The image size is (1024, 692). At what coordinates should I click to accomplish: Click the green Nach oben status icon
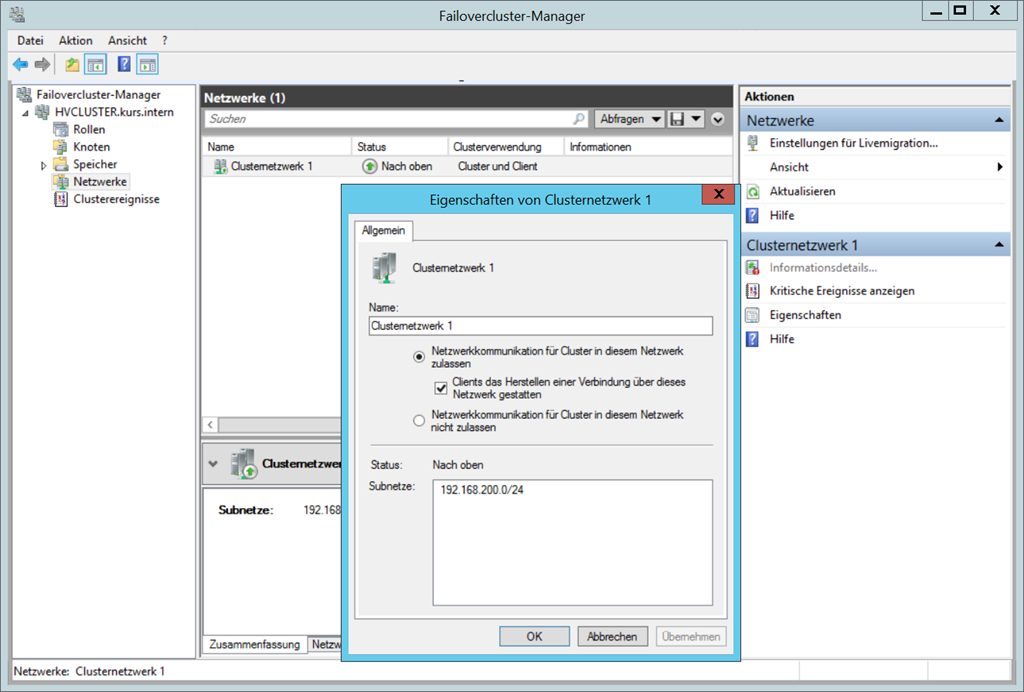tap(370, 166)
